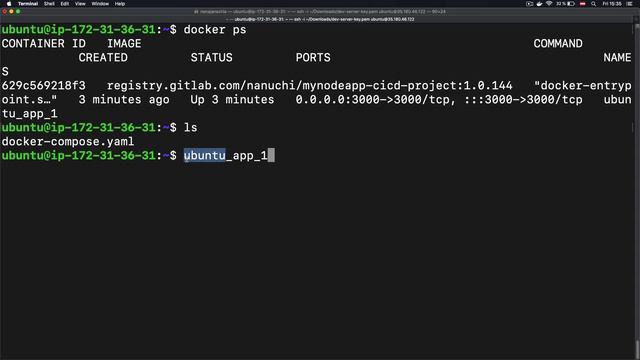This screenshot has height=360, width=640.
Task: Click the 'docker ps' command text
Action: click(215, 30)
